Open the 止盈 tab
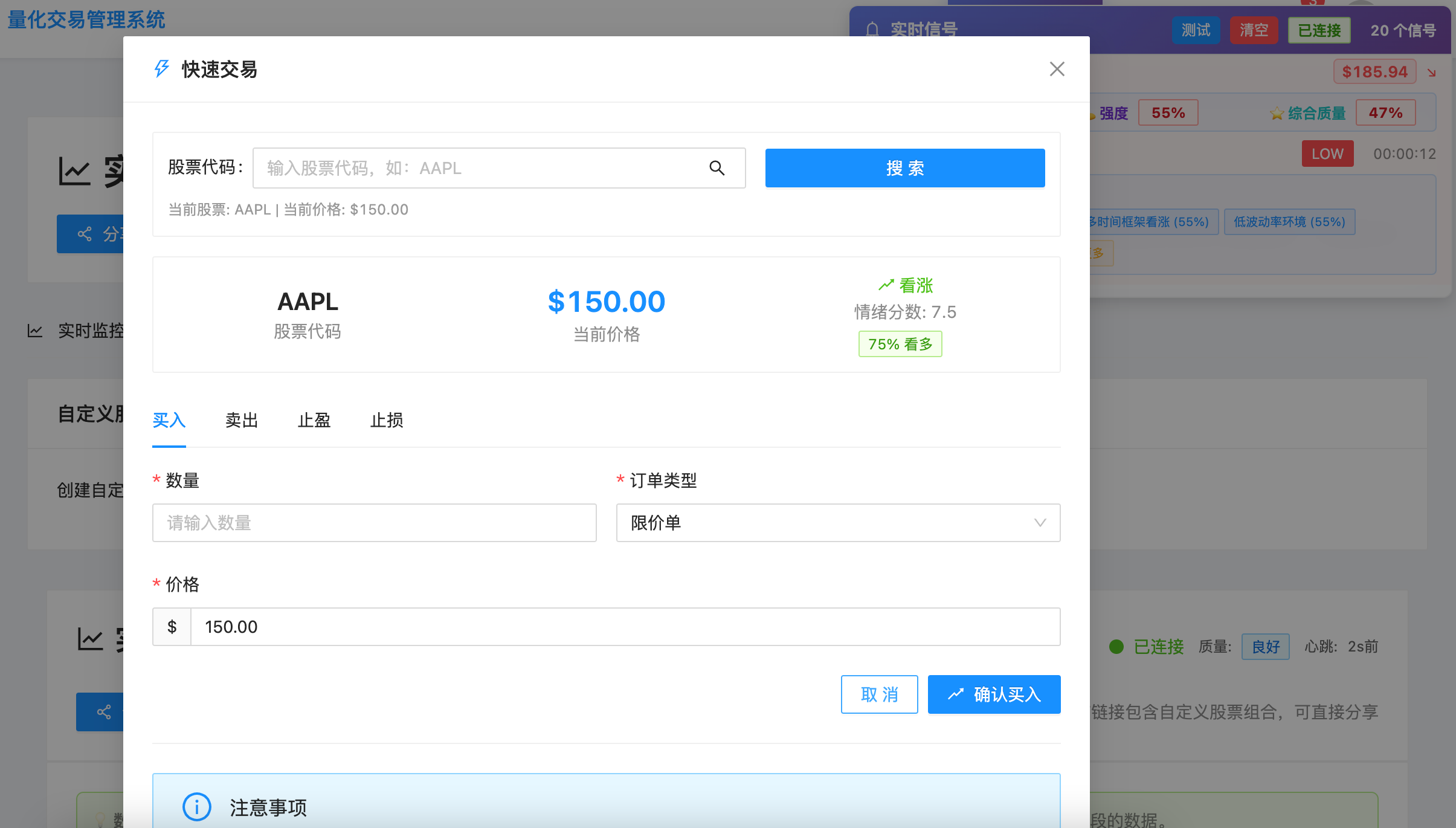 pos(314,420)
